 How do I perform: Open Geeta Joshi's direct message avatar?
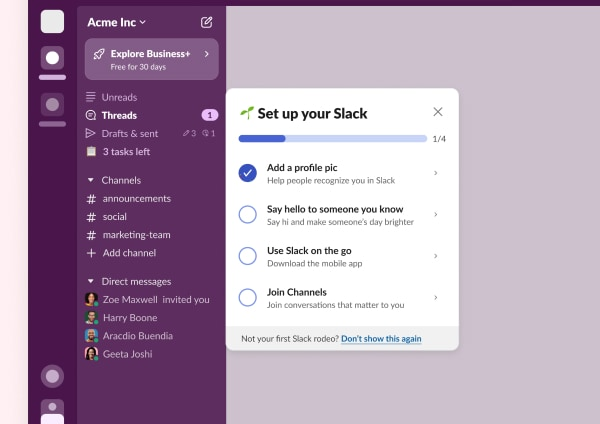tap(91, 354)
